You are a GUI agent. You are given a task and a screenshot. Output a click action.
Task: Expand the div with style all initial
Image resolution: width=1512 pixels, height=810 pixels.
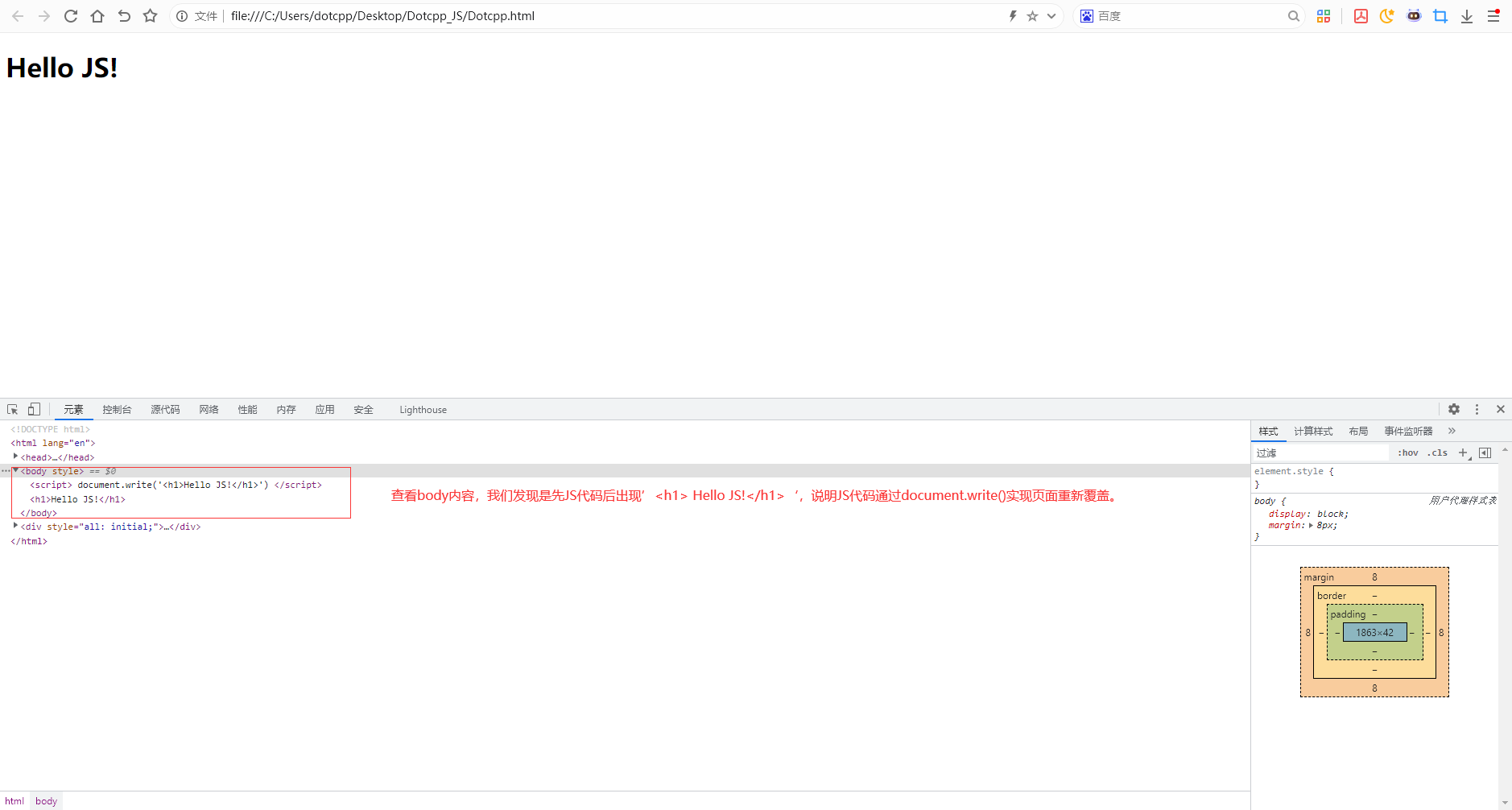pos(15,526)
